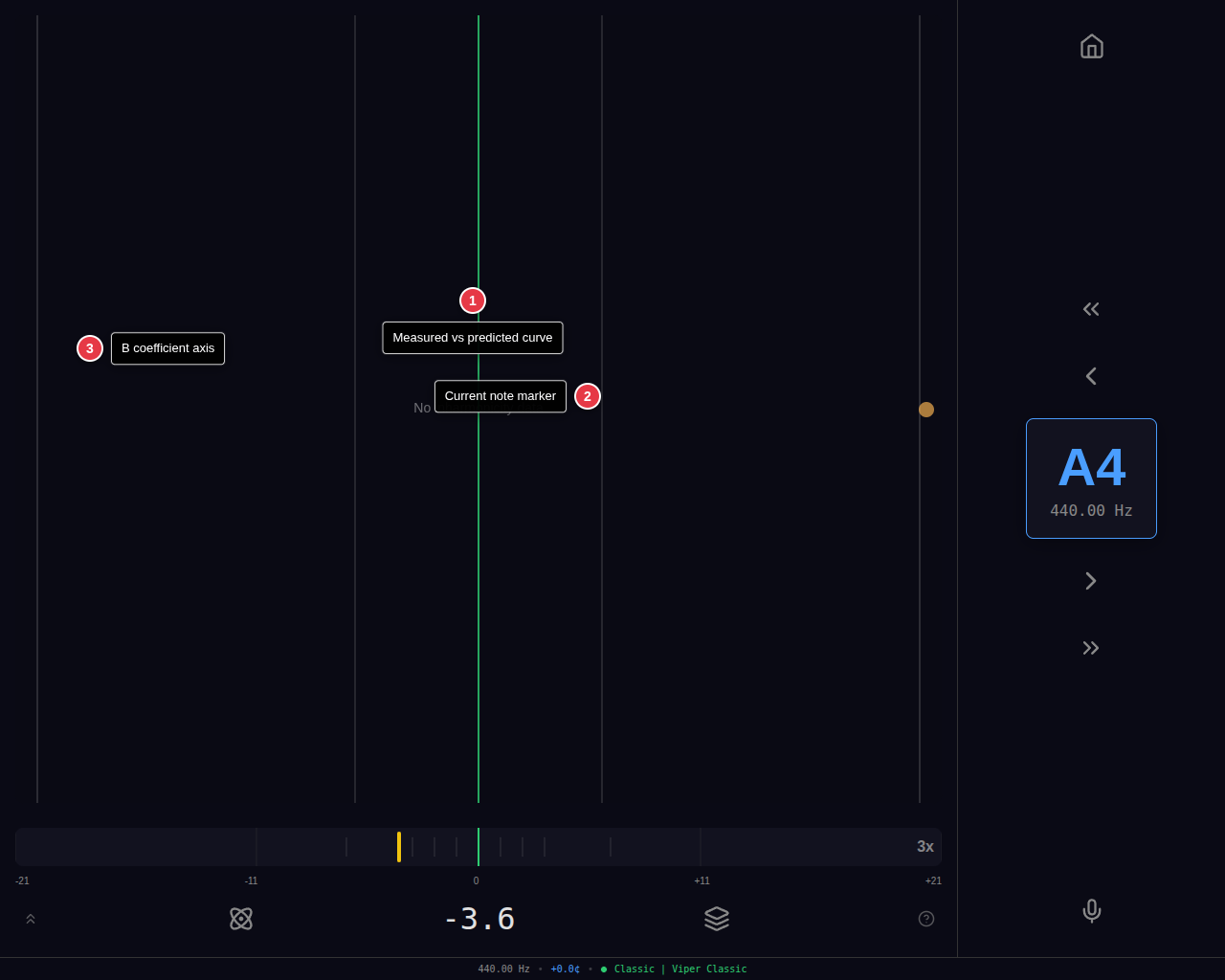Step to next note with single right chevron

coord(1091,580)
